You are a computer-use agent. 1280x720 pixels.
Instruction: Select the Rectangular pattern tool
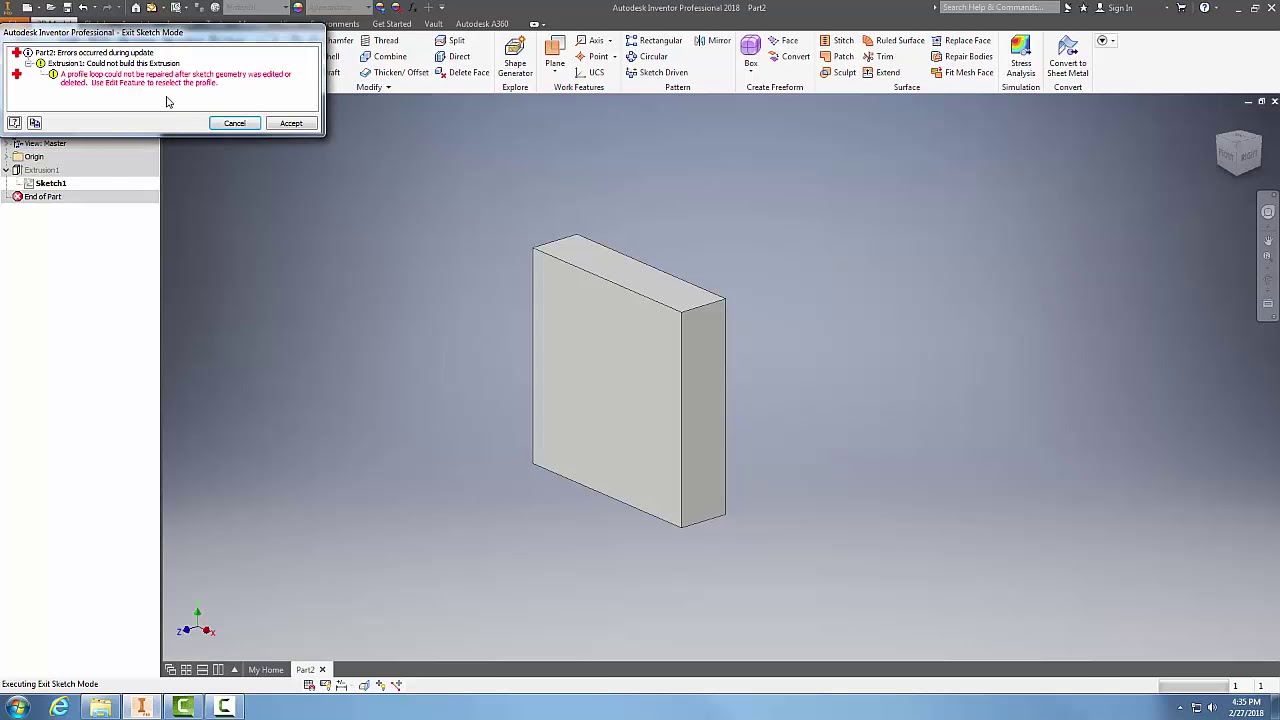point(654,40)
